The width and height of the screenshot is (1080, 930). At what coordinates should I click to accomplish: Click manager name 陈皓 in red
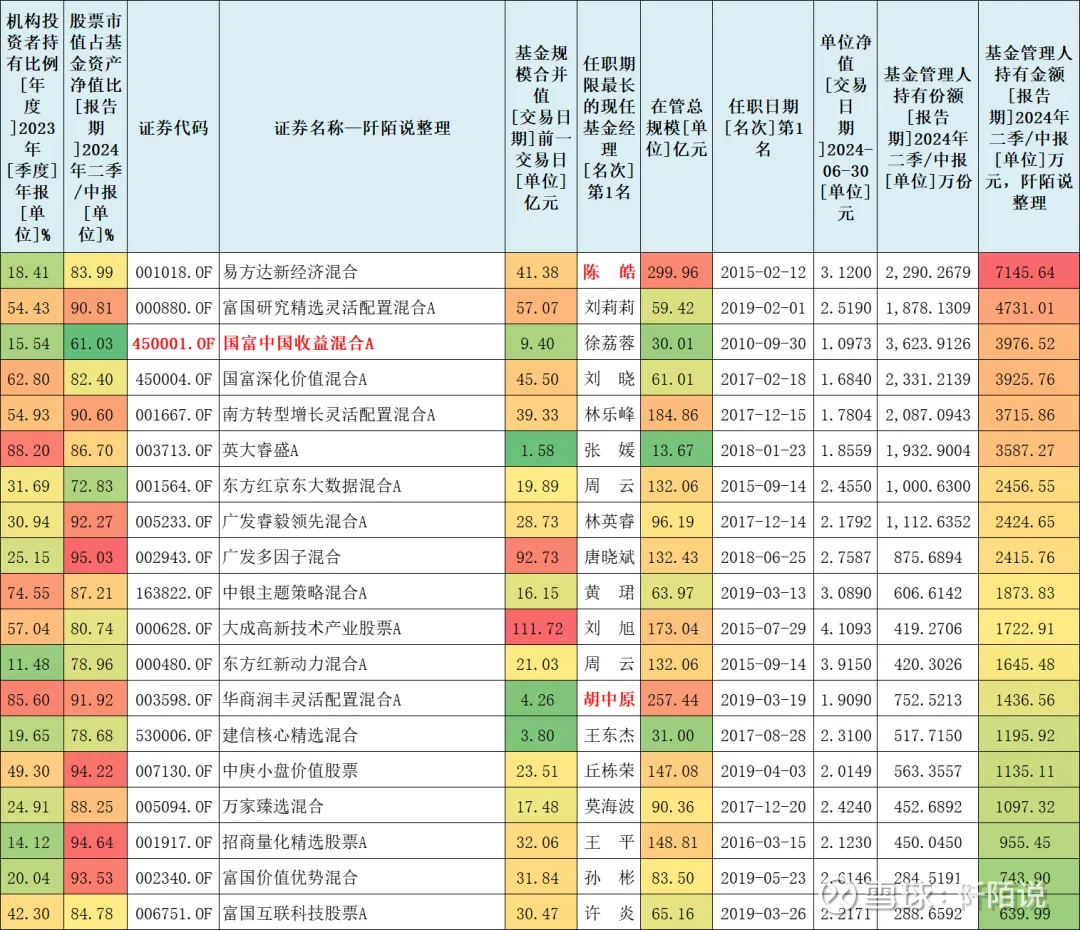click(609, 272)
